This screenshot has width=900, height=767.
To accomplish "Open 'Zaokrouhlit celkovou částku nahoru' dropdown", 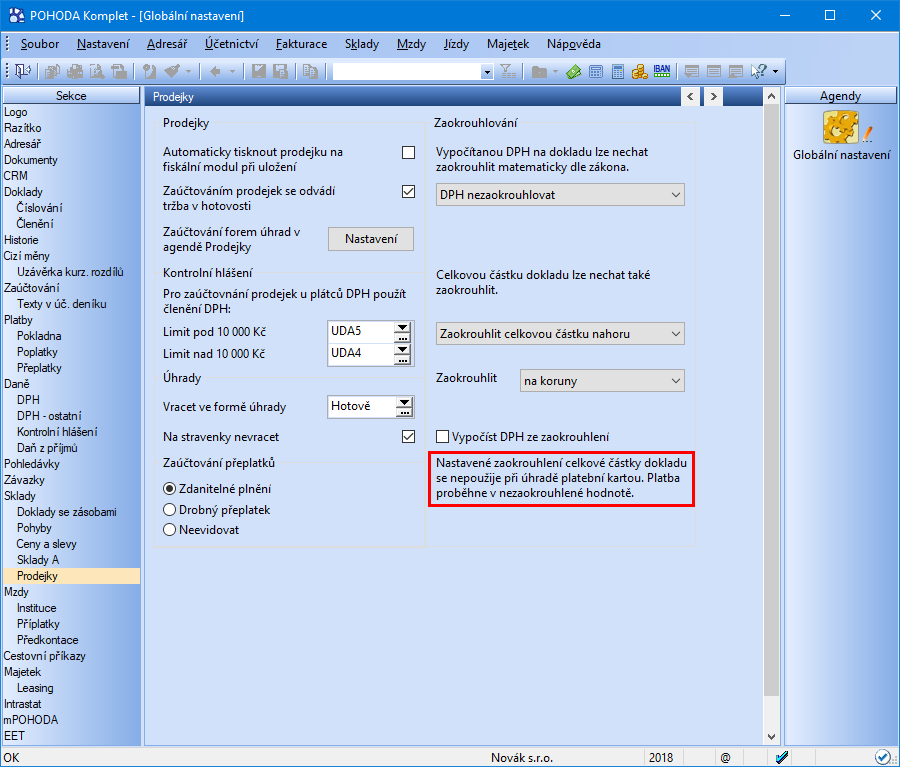I will tap(560, 334).
